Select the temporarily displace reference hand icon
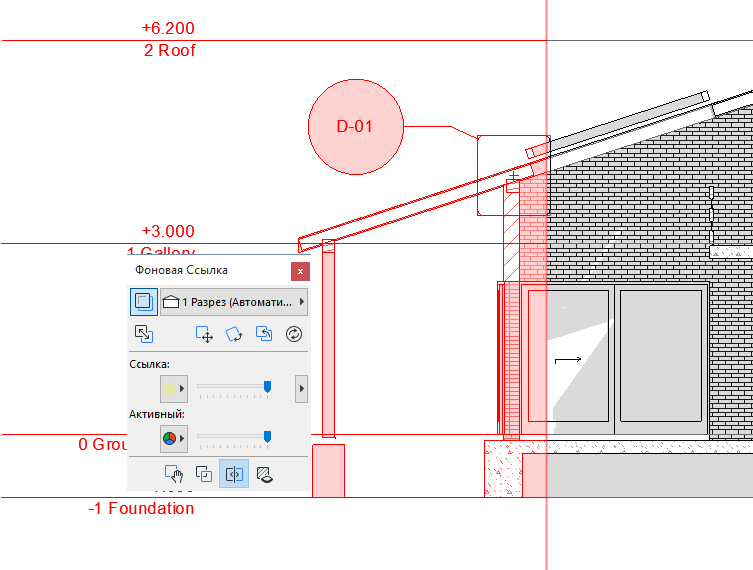 174,474
